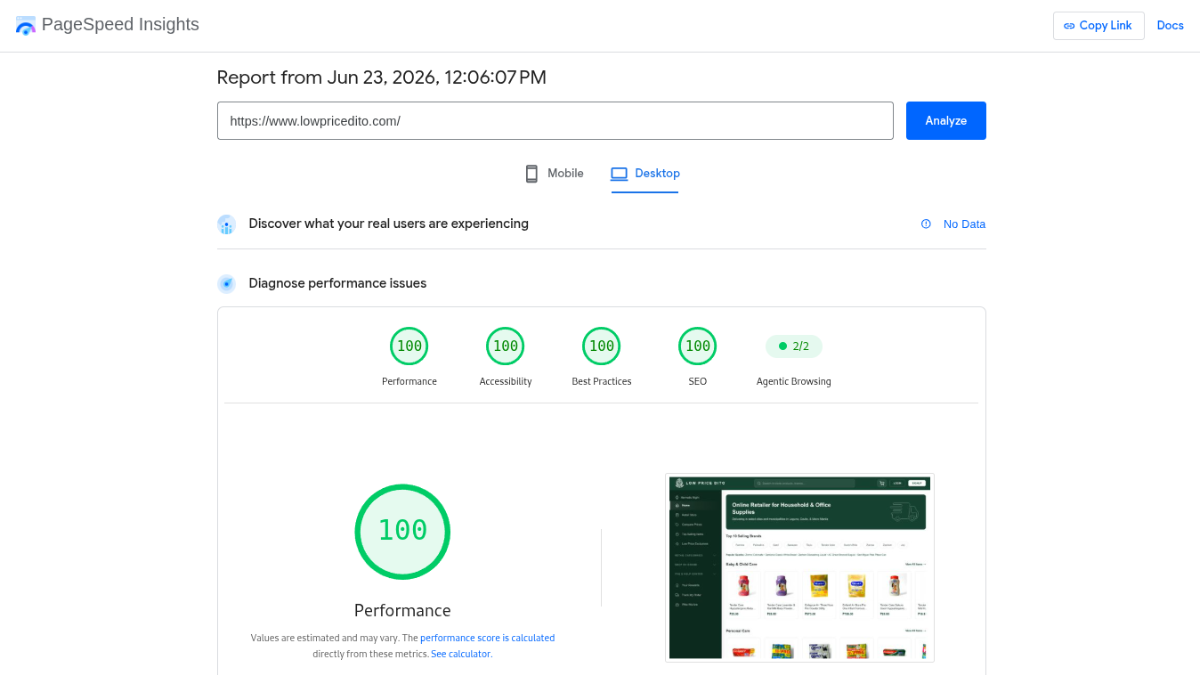Open the performance score is calculated link
The image size is (1200, 675).
pos(487,638)
